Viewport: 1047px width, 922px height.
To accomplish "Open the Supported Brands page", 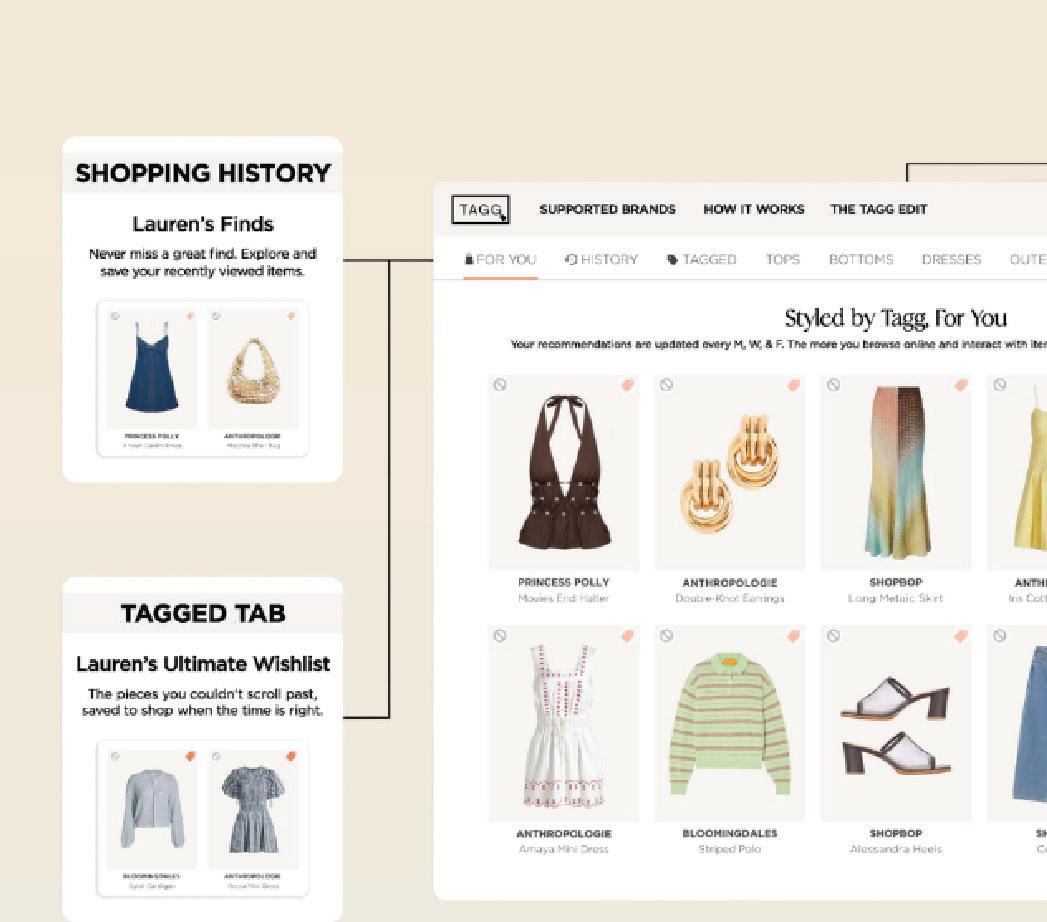I will tap(607, 209).
